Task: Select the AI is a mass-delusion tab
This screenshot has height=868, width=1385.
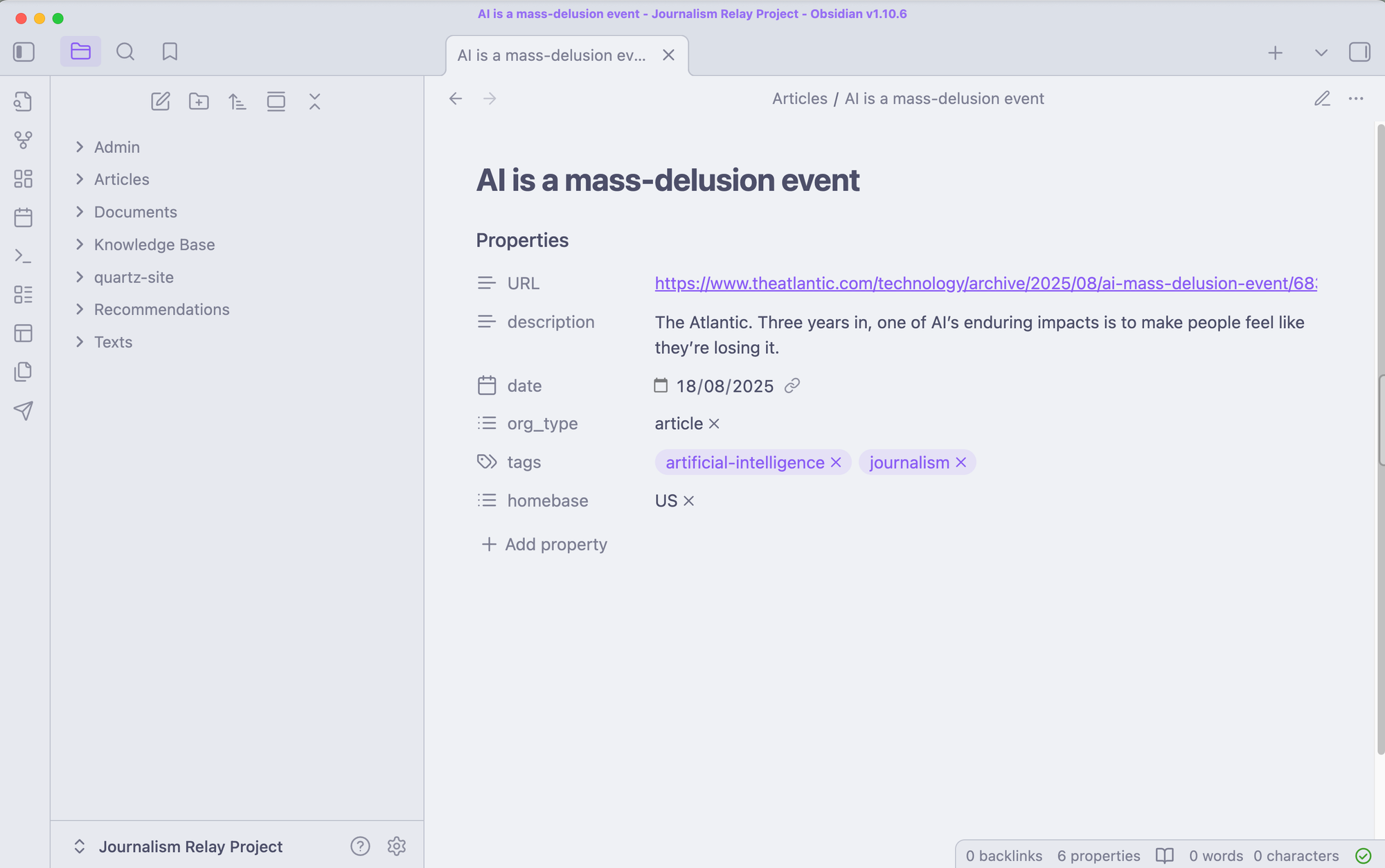Action: pos(551,55)
